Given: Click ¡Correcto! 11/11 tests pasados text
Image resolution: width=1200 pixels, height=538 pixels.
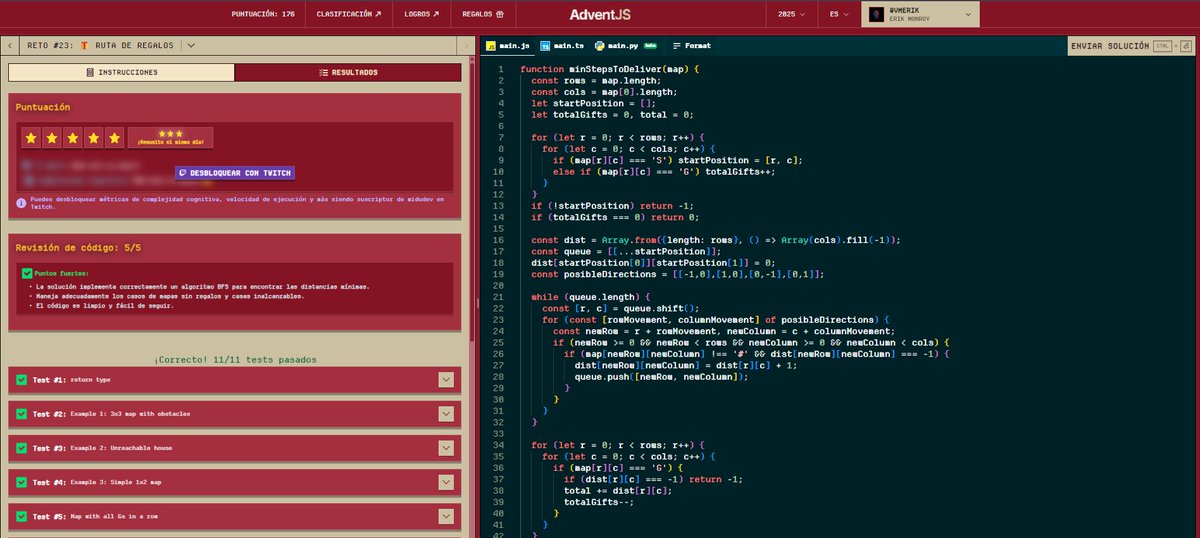Looking at the screenshot, I should (x=236, y=359).
